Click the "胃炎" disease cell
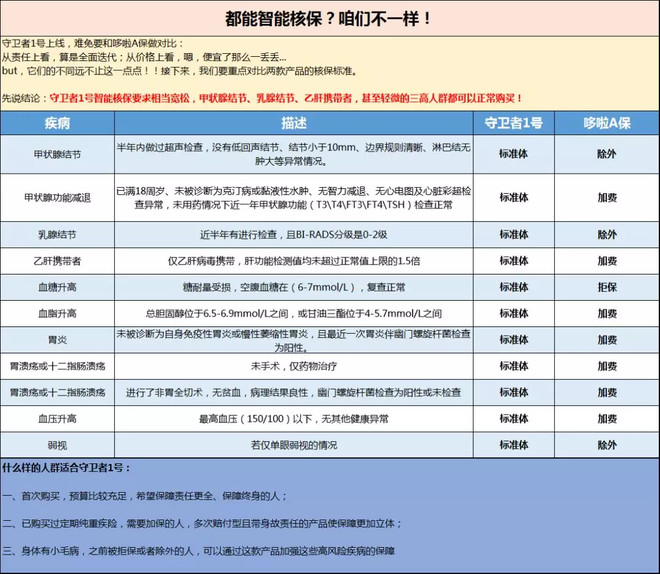Viewport: 660px width, 574px height. pyautogui.click(x=57, y=340)
